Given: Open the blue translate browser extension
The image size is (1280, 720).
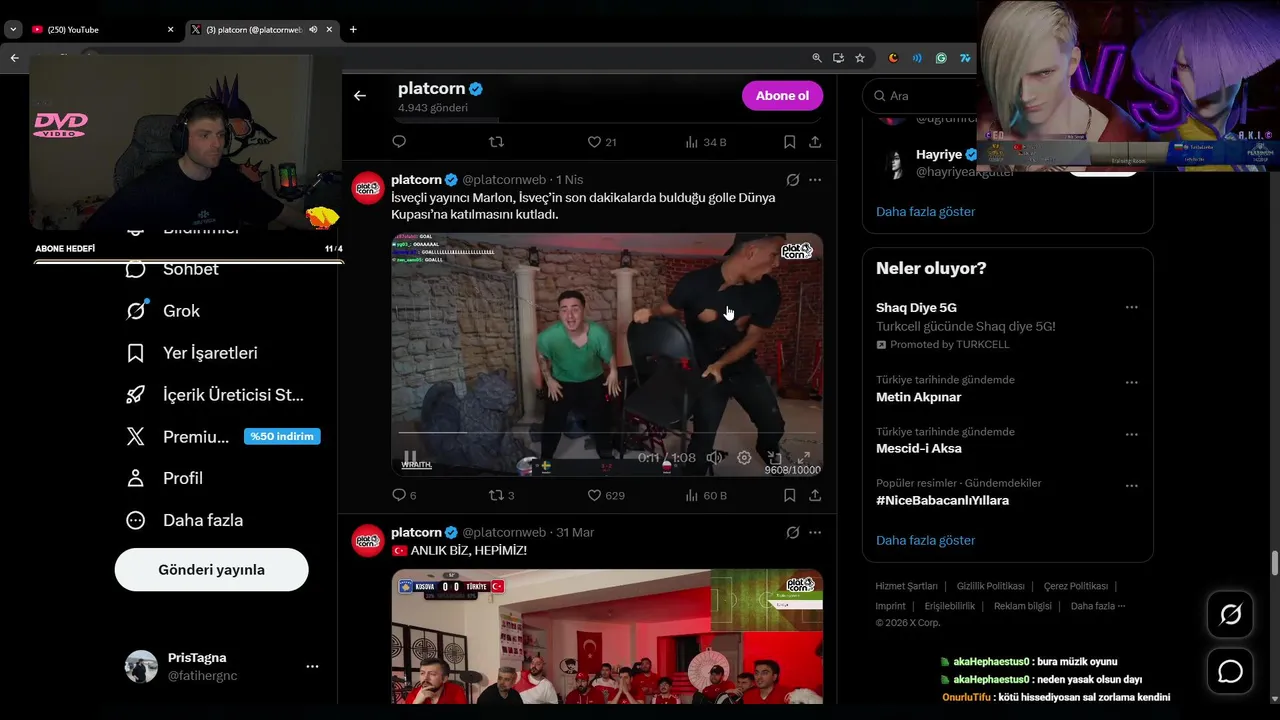Looking at the screenshot, I should point(964,58).
